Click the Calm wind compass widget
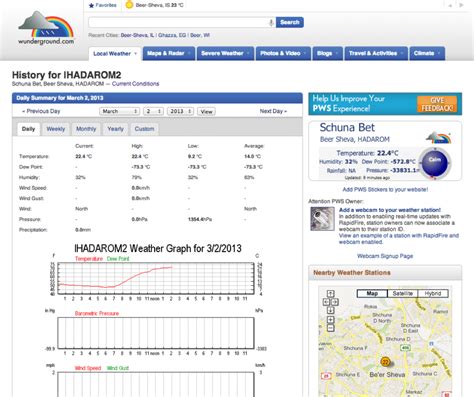The image size is (474, 397). point(435,163)
